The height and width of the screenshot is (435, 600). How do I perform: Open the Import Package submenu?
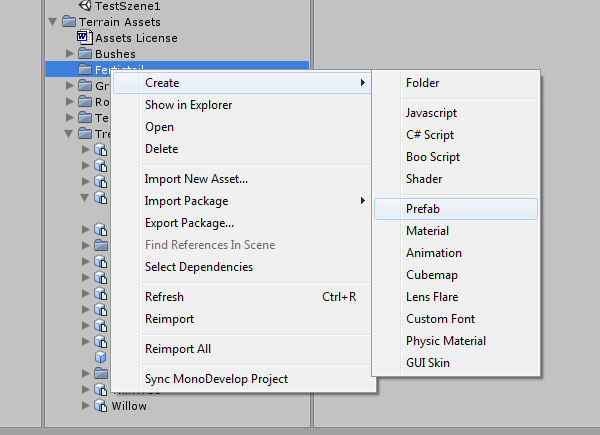tap(186, 201)
